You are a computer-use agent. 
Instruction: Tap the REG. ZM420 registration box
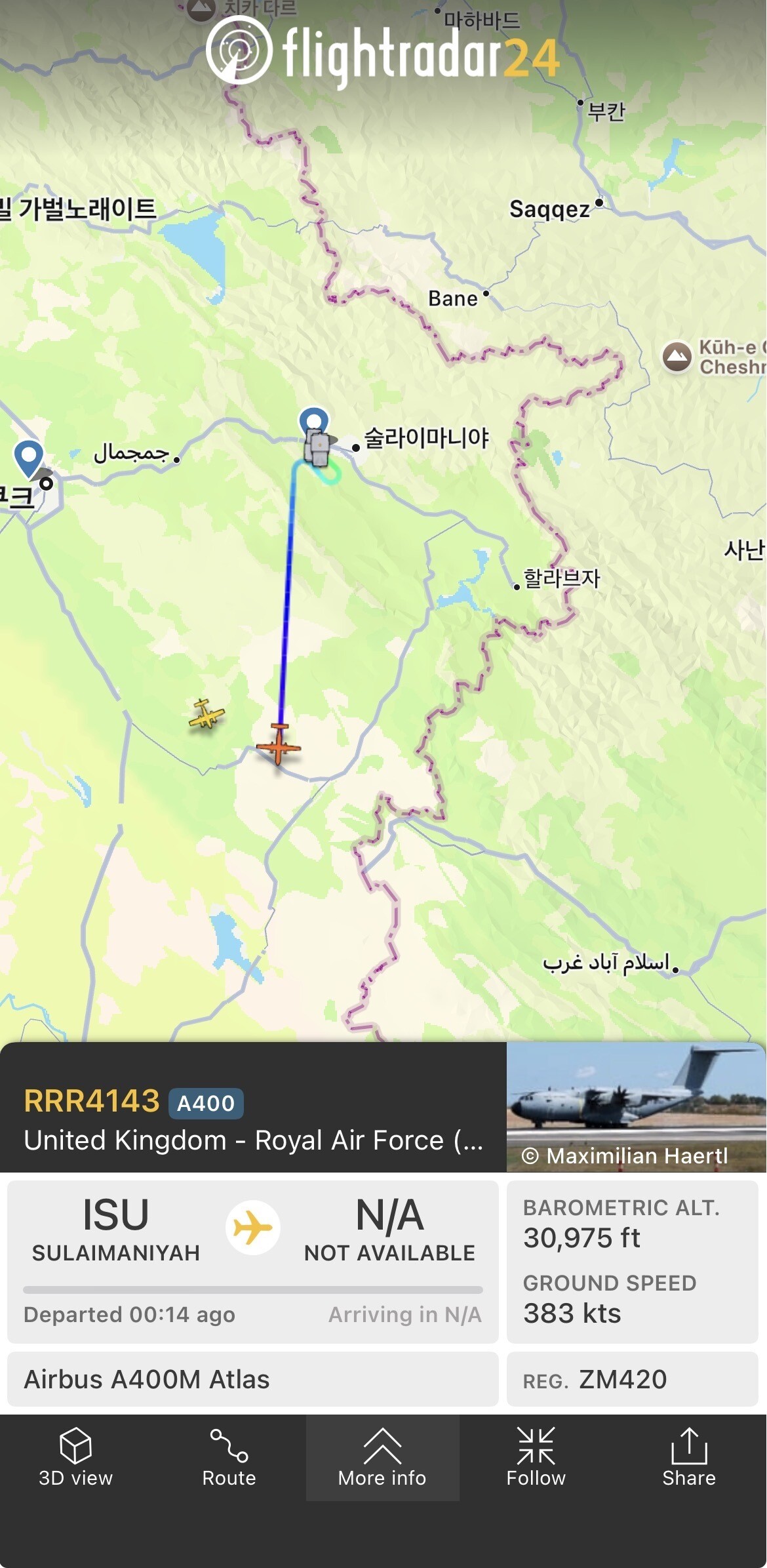coord(633,1379)
